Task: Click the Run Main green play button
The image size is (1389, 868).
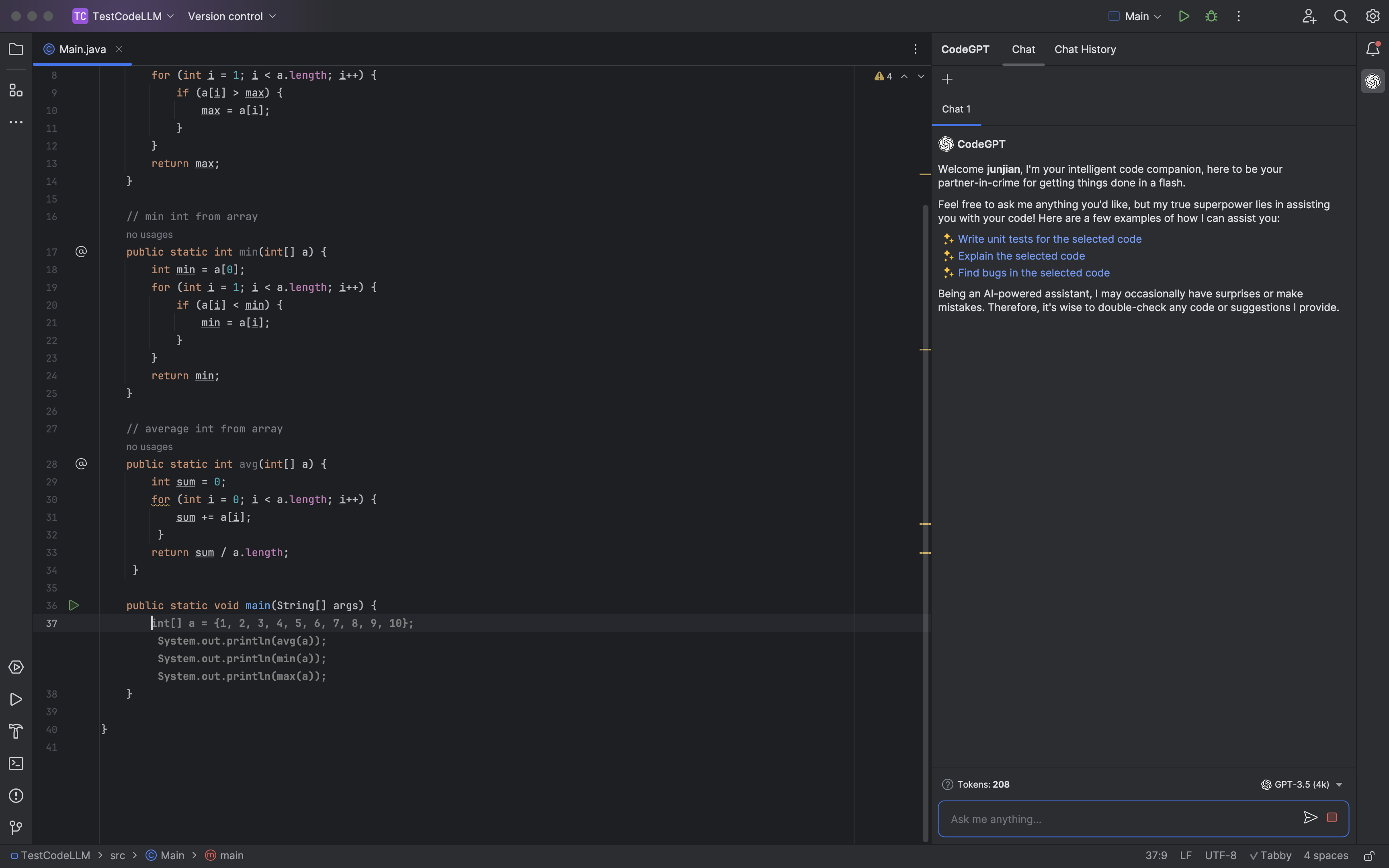Action: [1184, 16]
